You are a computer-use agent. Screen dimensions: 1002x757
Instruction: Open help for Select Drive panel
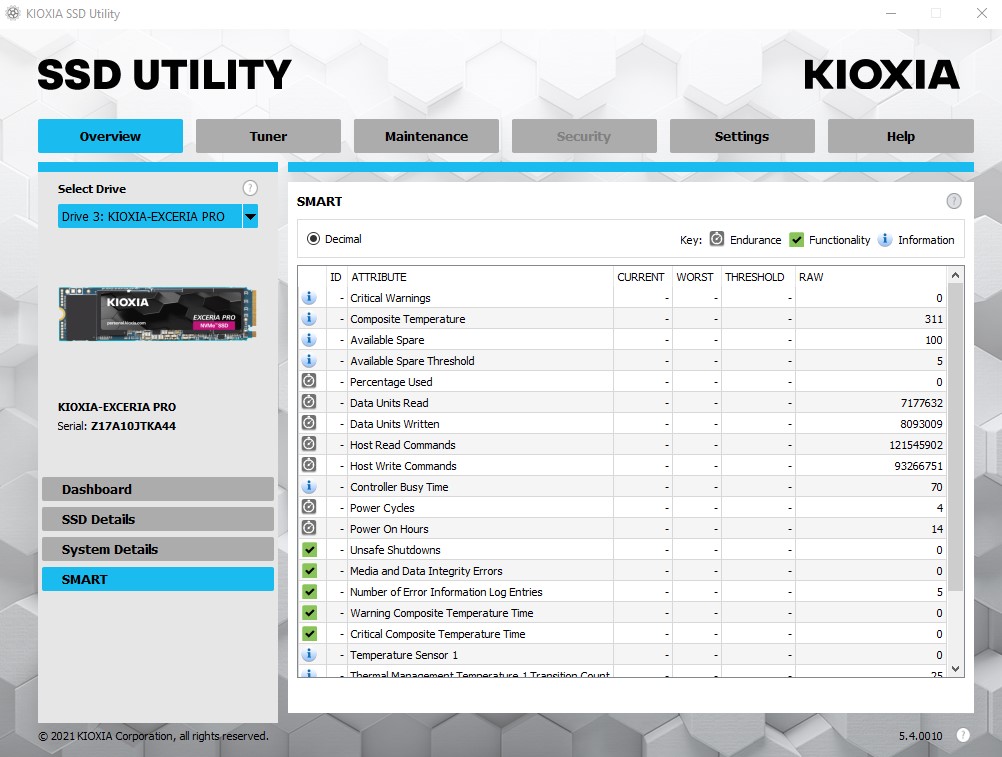250,188
